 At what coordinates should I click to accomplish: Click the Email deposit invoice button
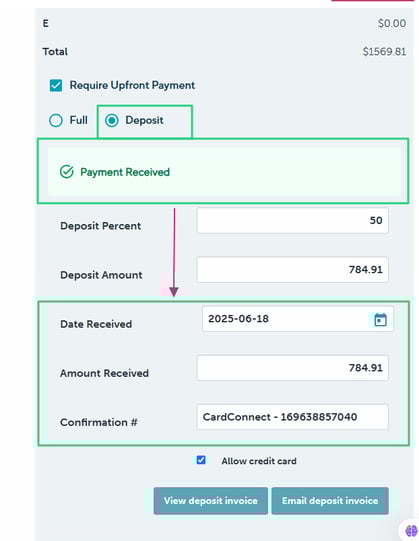tap(330, 501)
